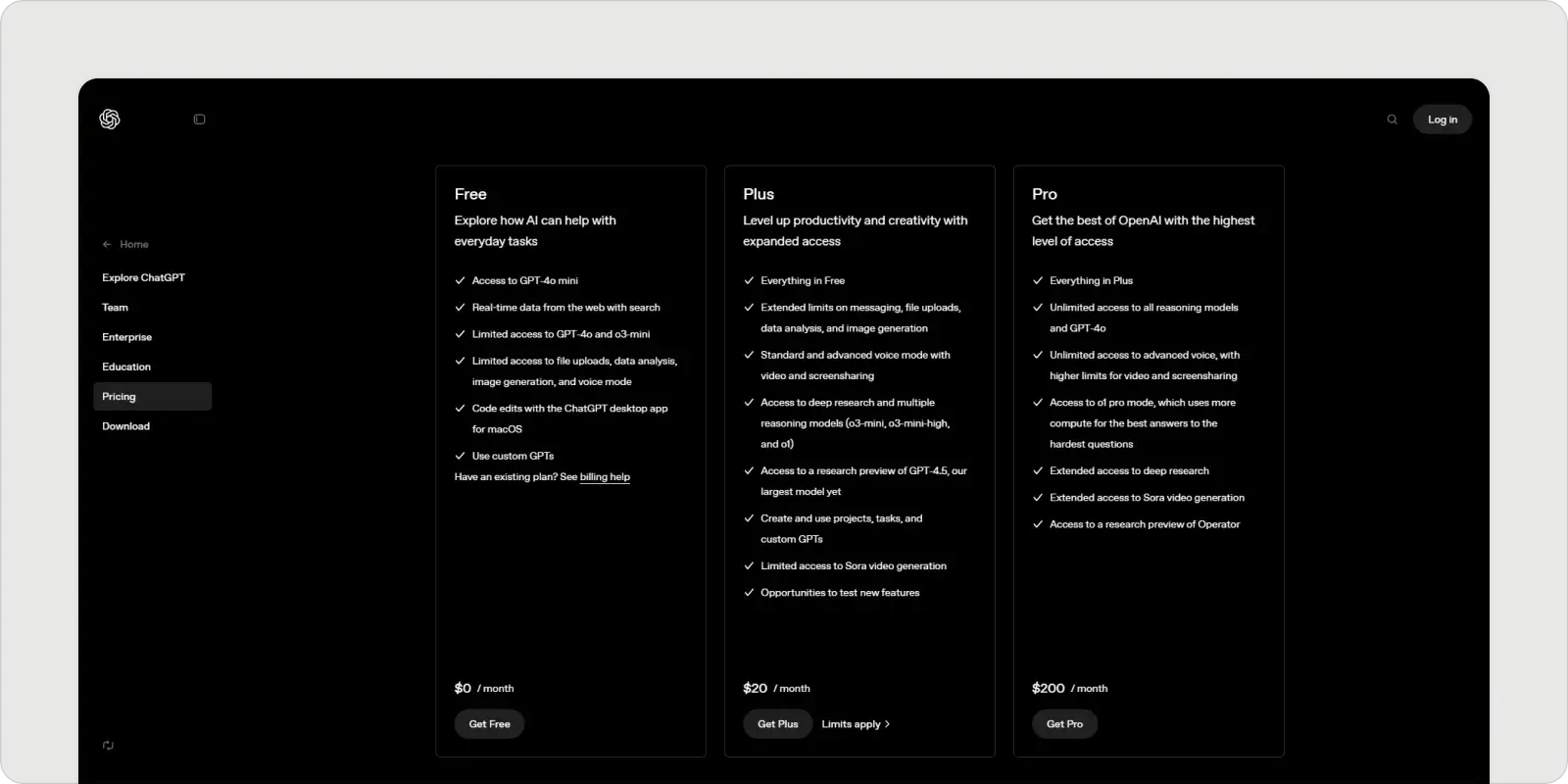
Task: Open Explore ChatGPT in the sidebar
Action: [x=143, y=277]
